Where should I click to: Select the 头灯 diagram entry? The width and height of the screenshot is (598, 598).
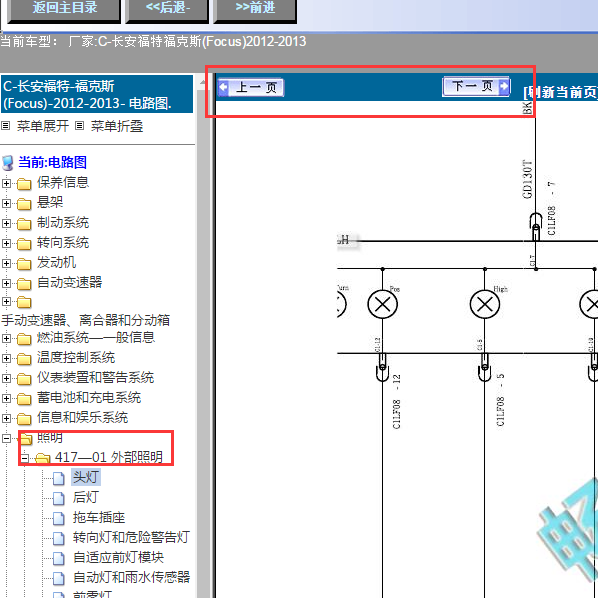pos(86,477)
